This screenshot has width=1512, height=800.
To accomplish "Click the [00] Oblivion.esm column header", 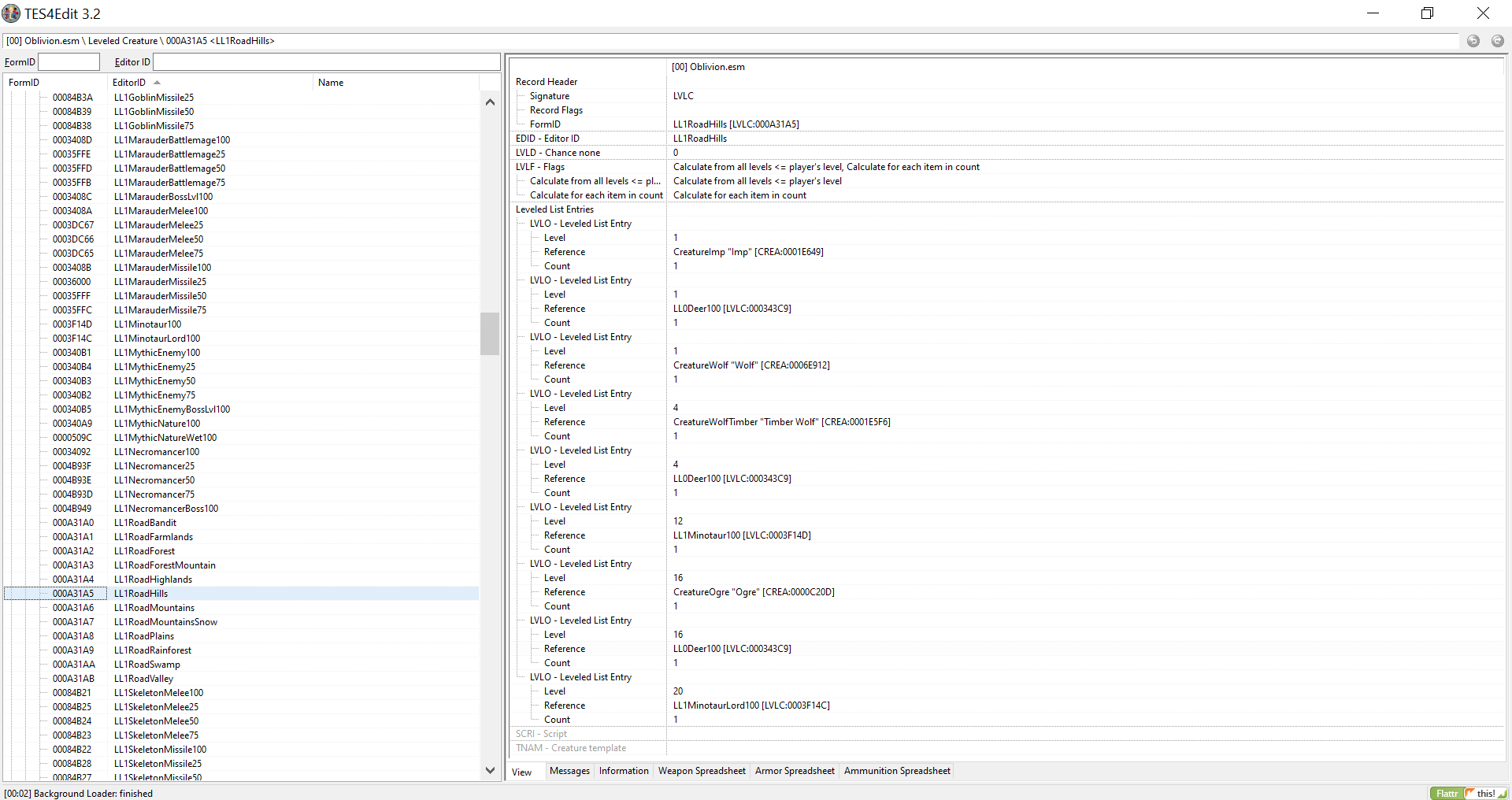I will pyautogui.click(x=1085, y=67).
